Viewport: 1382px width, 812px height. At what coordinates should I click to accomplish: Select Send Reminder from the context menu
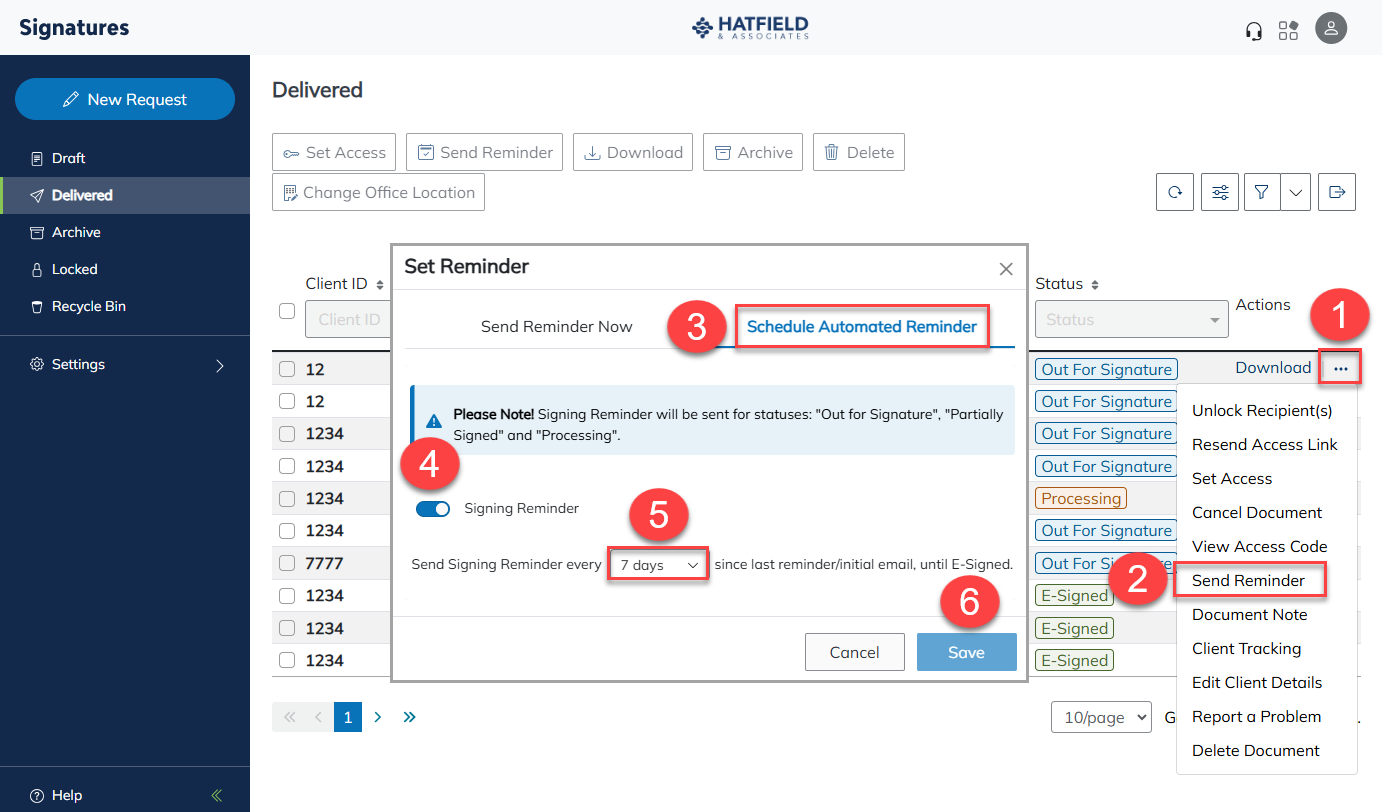click(1249, 580)
